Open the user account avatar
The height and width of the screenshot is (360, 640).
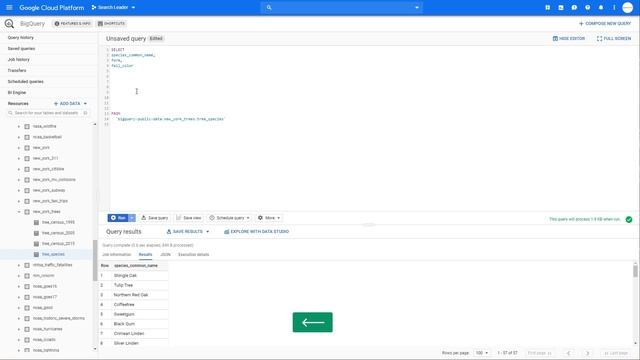[627, 7]
